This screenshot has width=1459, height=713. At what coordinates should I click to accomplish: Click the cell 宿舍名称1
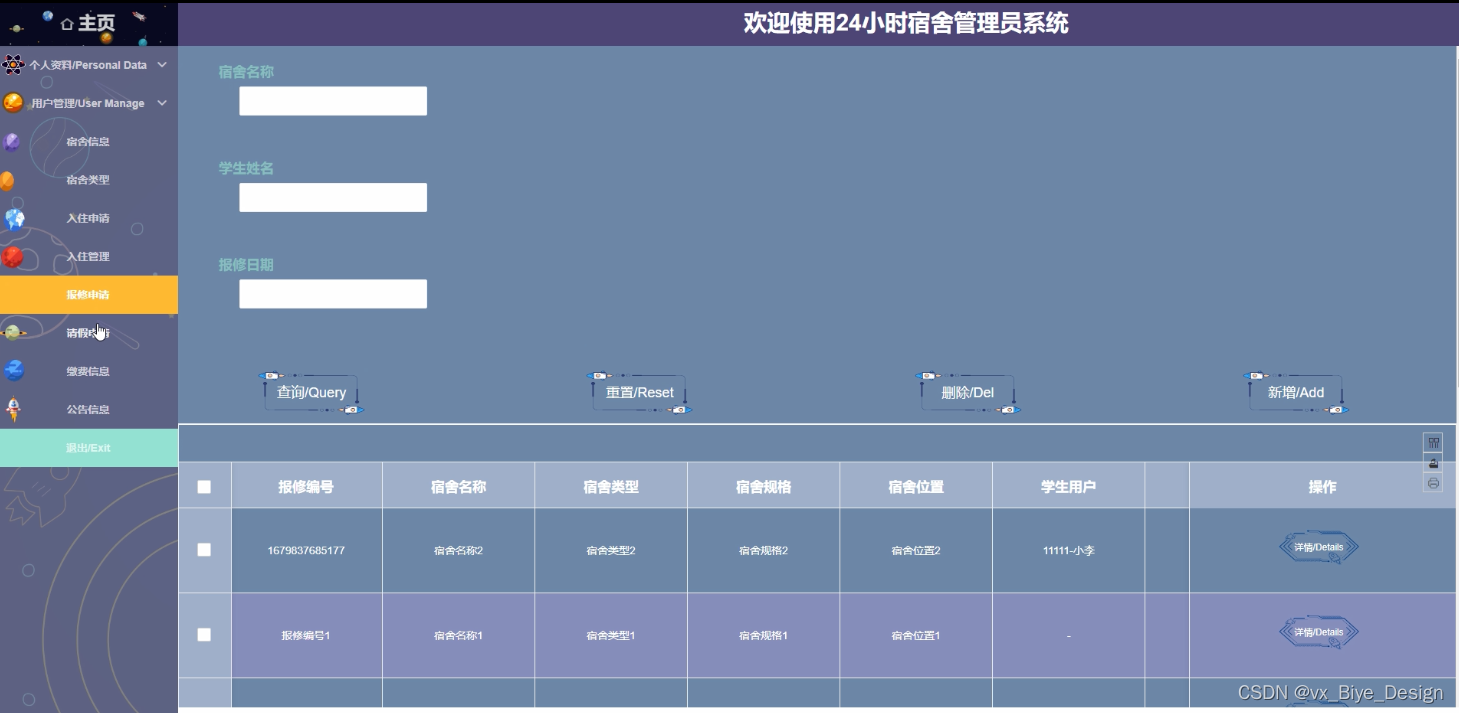(458, 636)
